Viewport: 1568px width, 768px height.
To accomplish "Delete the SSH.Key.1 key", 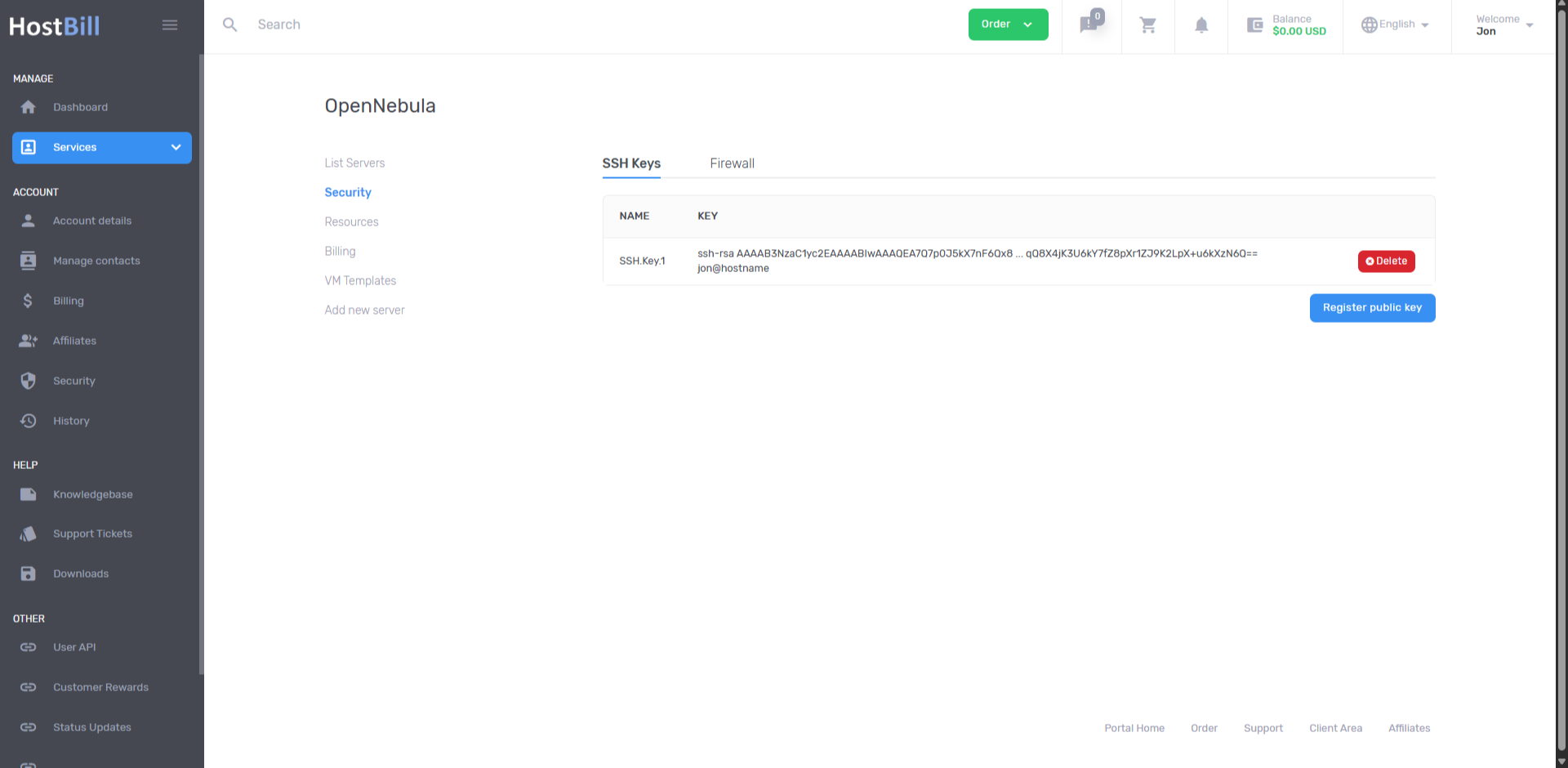I will (1386, 261).
